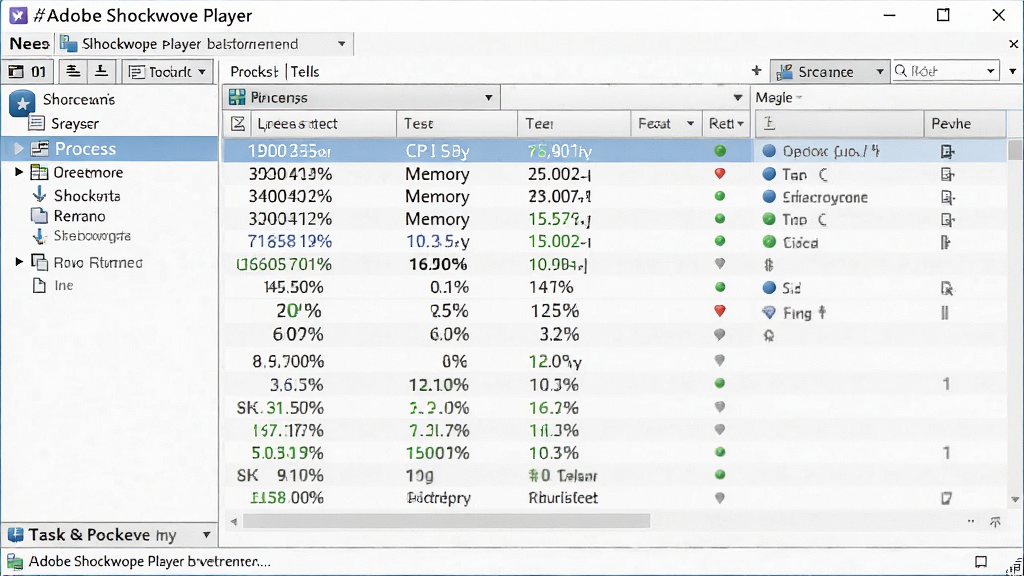1024x576 pixels.
Task: Open the Toclult dropdown
Action: [167, 71]
